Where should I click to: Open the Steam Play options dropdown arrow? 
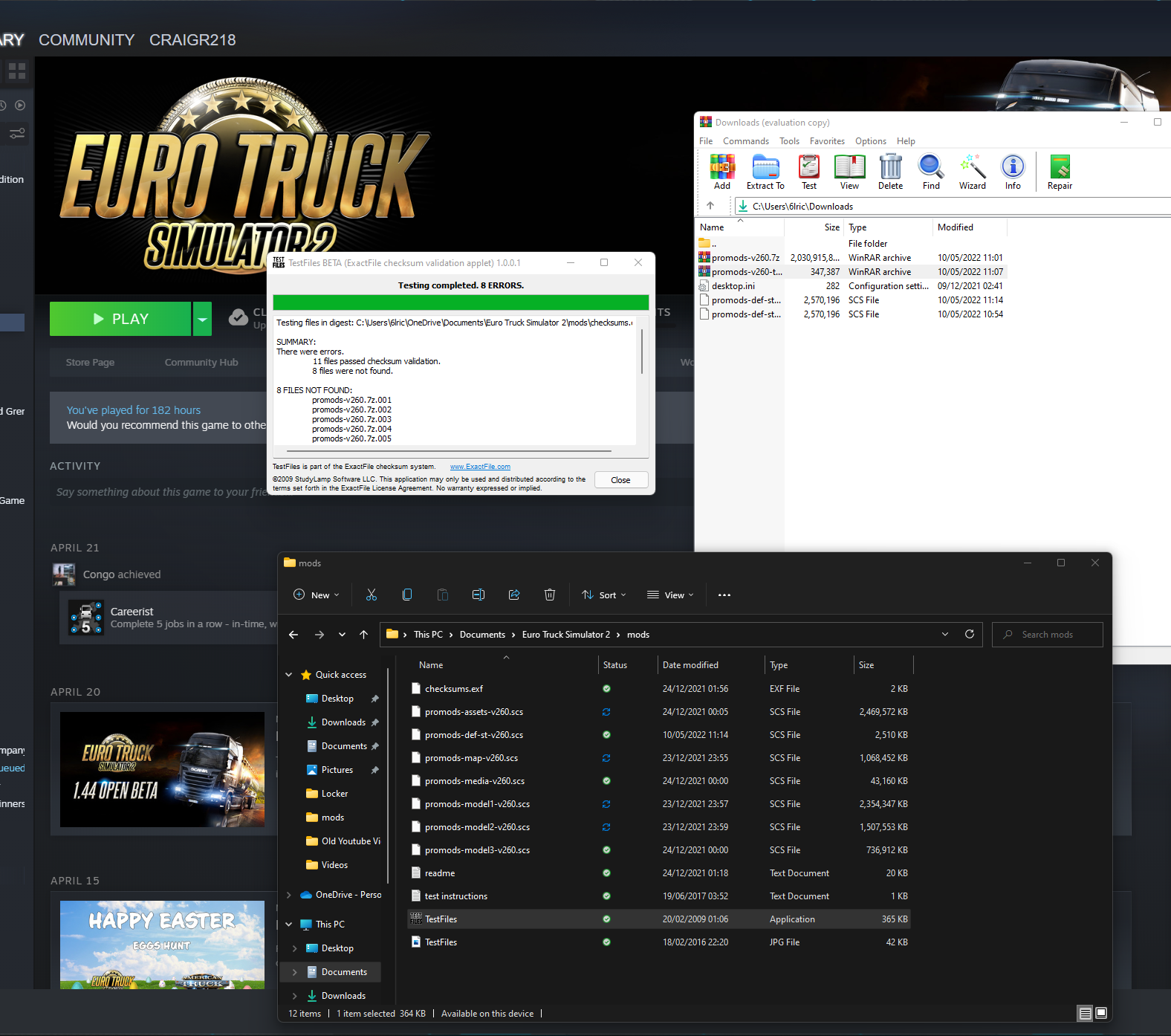(x=202, y=319)
